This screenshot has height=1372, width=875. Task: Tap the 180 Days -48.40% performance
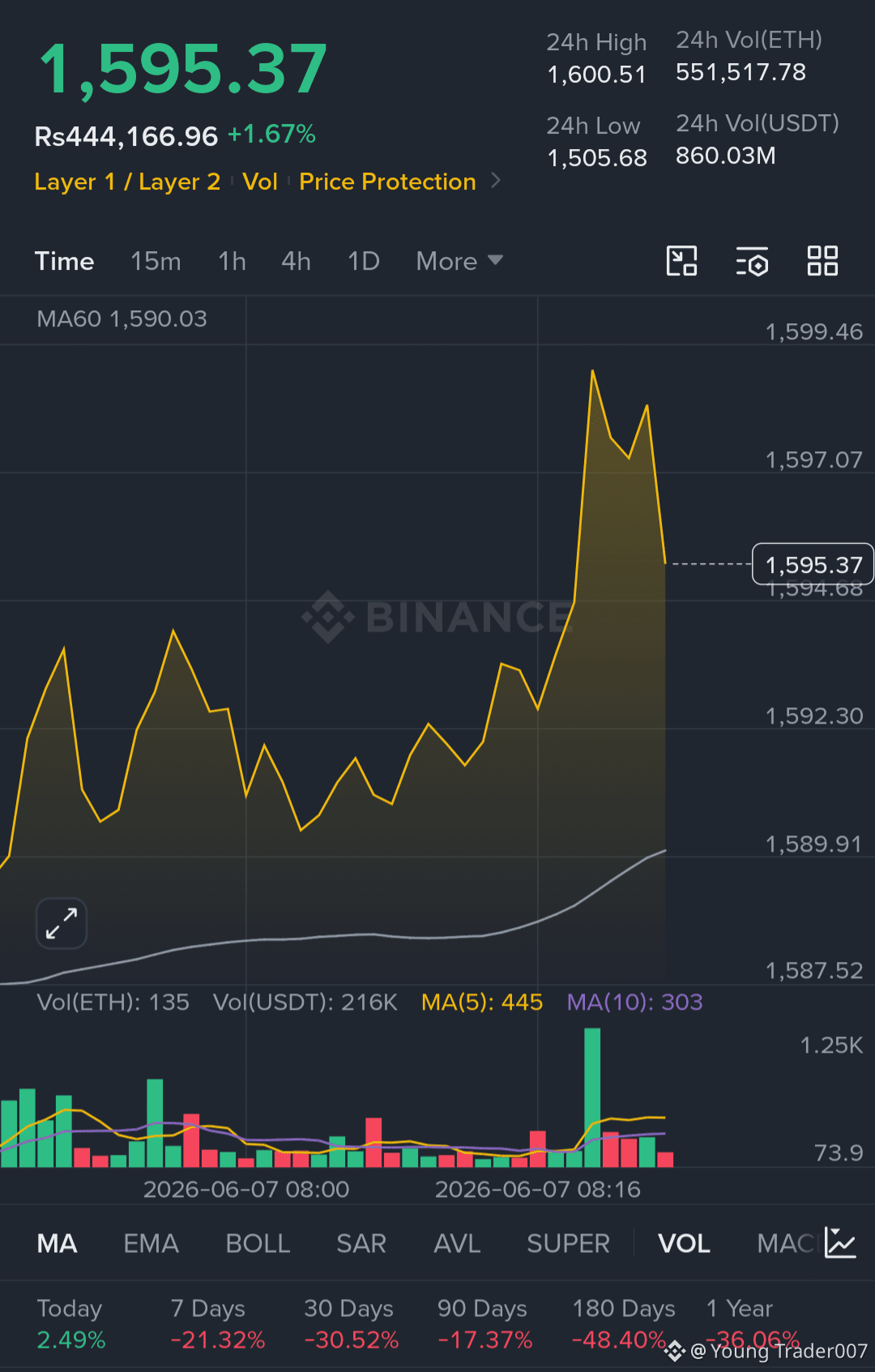click(624, 1324)
